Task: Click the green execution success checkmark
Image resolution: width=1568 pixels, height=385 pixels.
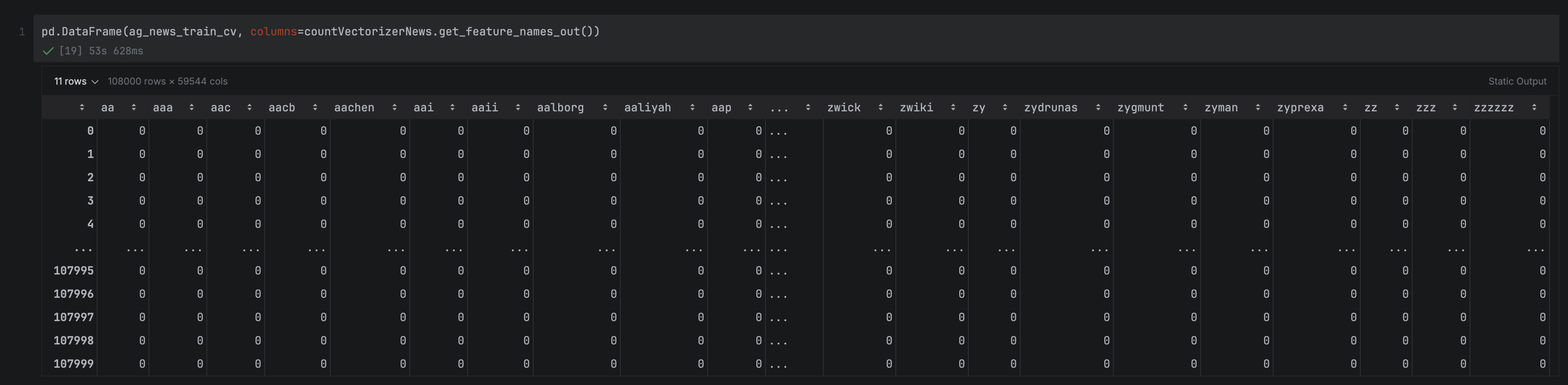Action: (x=48, y=51)
